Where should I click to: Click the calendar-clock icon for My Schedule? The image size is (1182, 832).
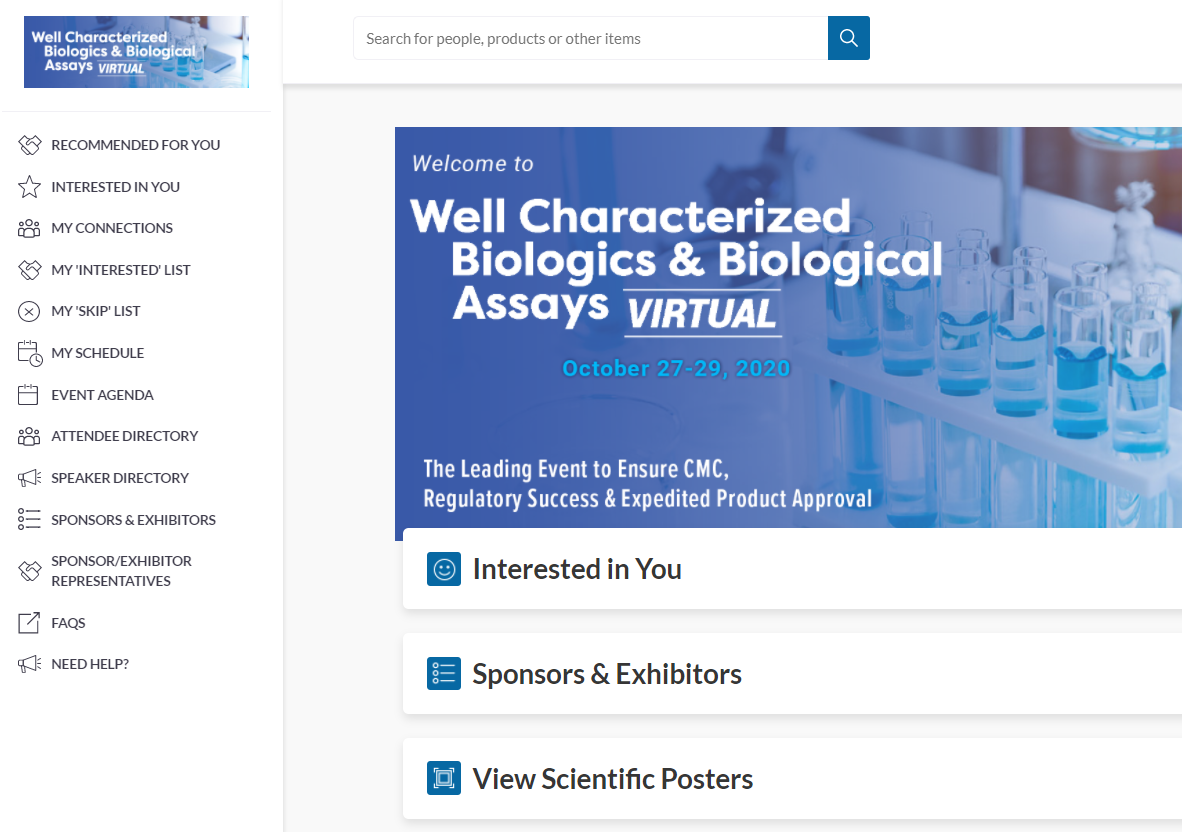[x=30, y=353]
